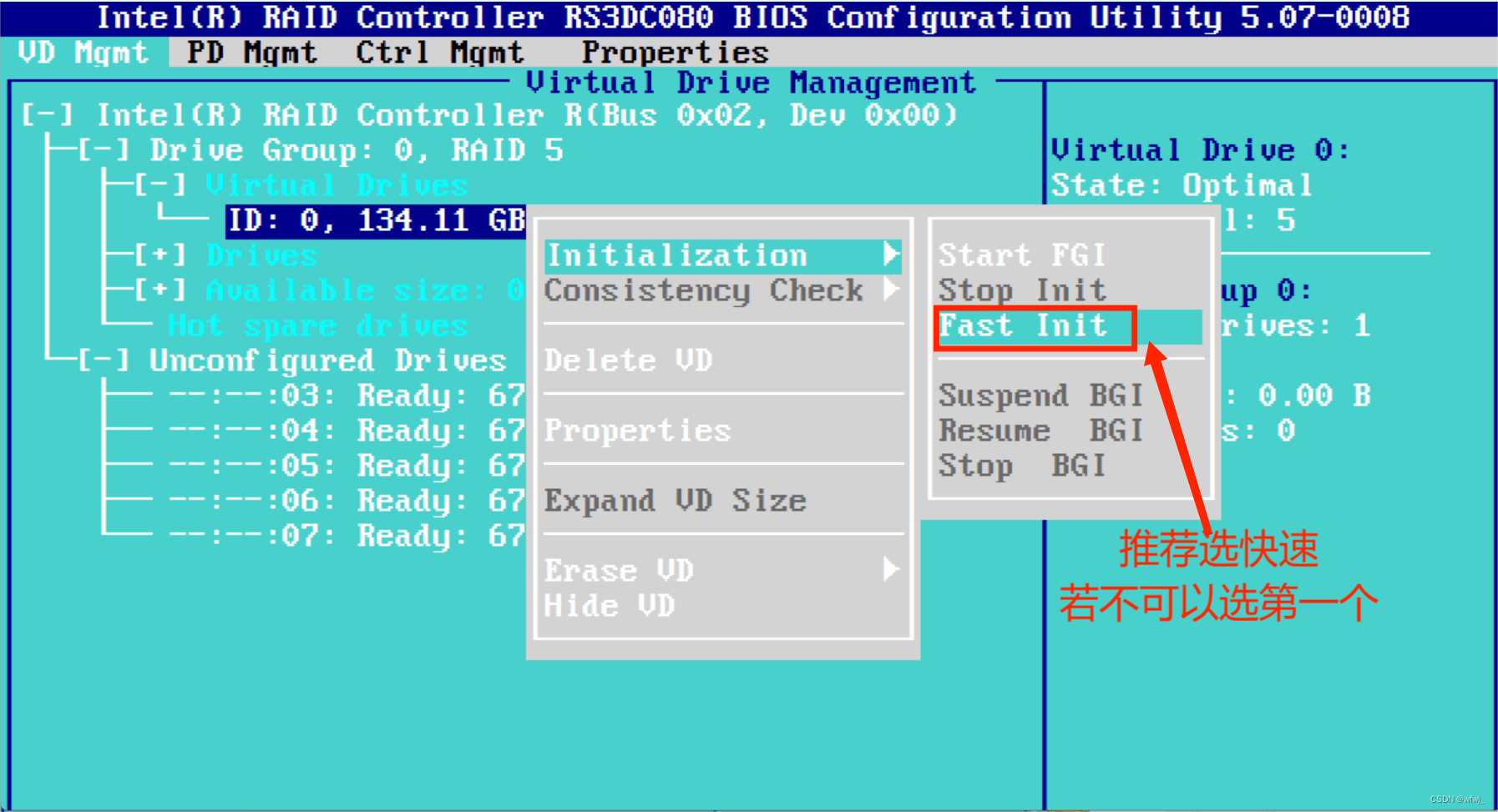
Task: Open the Erase VD submenu
Action: pos(723,571)
